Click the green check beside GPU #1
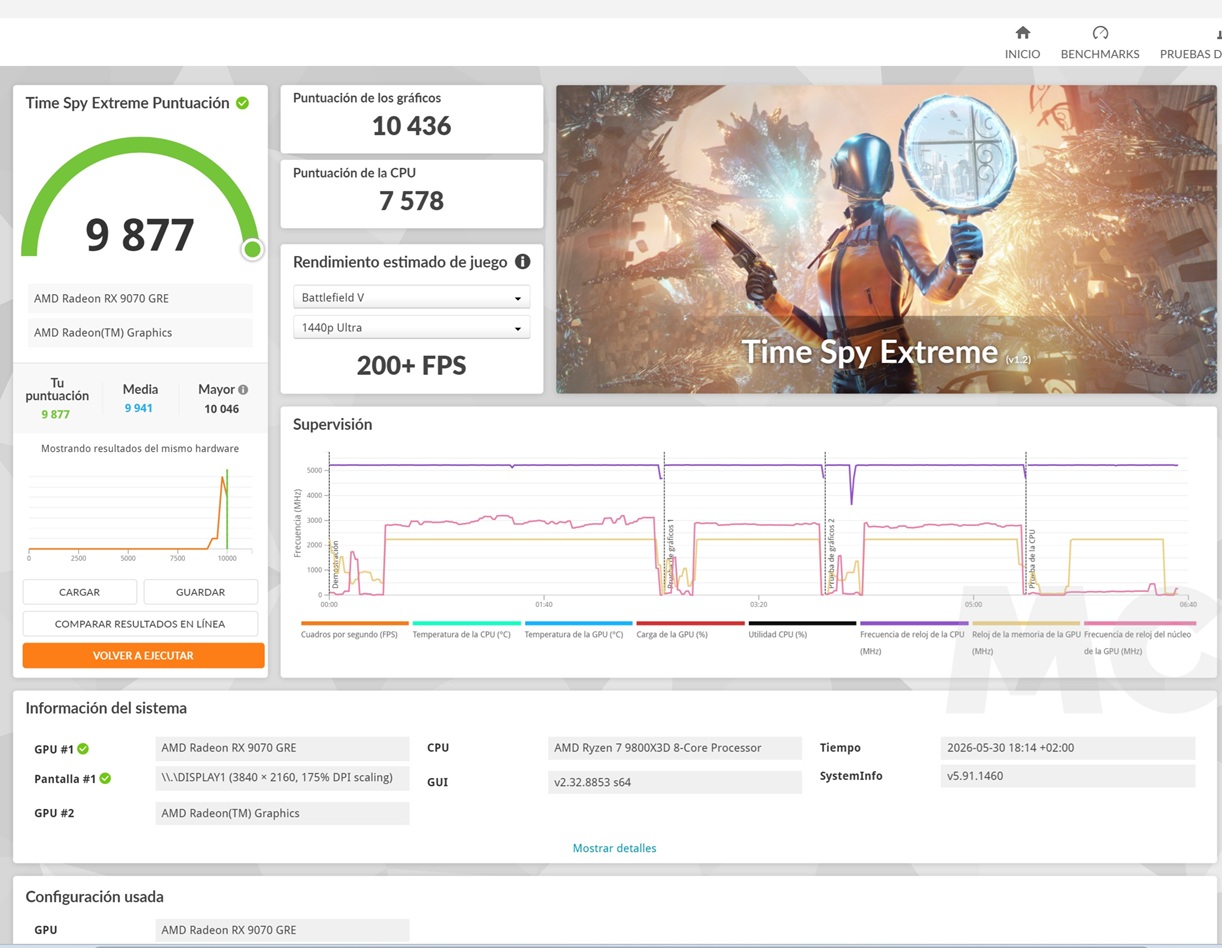This screenshot has width=1222, height=948. tap(83, 748)
